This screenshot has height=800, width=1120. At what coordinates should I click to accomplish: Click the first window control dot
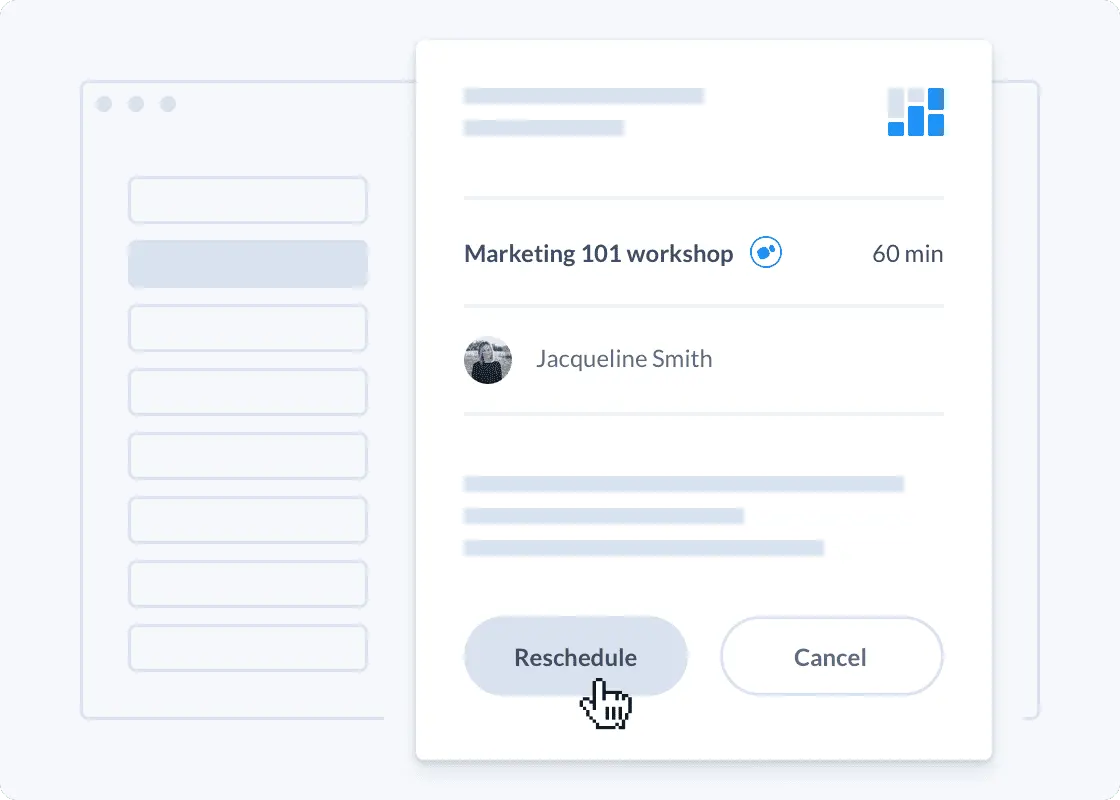(x=104, y=104)
